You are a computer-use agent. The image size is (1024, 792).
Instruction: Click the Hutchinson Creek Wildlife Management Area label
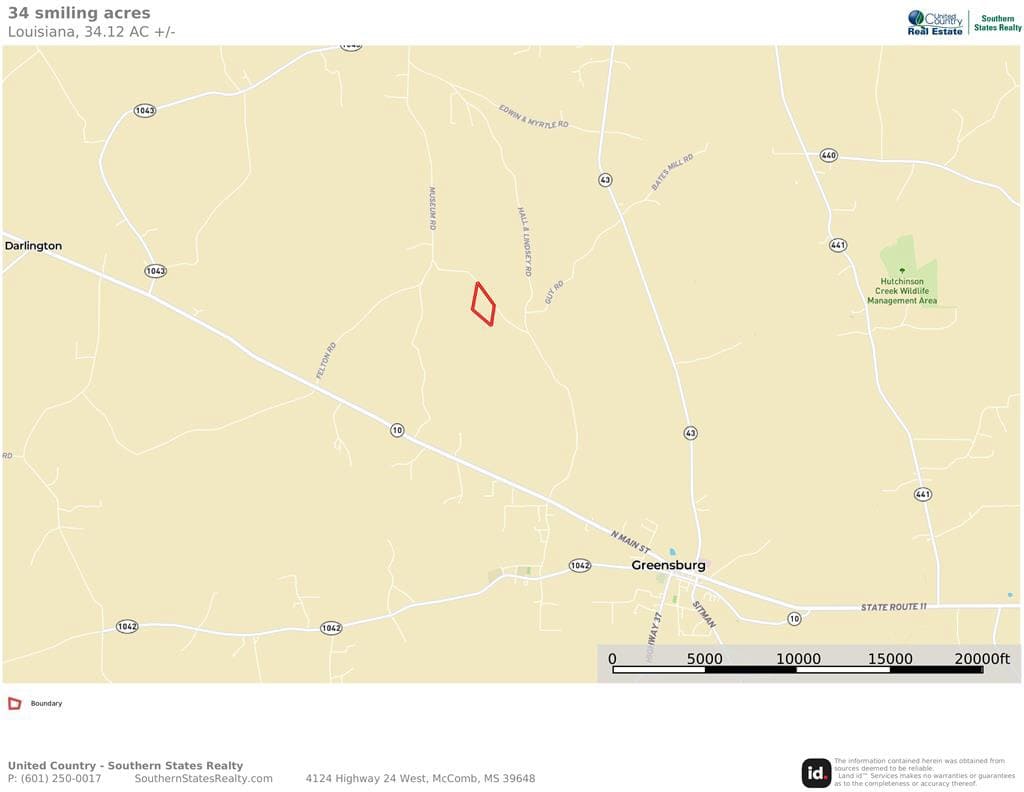[x=902, y=291]
